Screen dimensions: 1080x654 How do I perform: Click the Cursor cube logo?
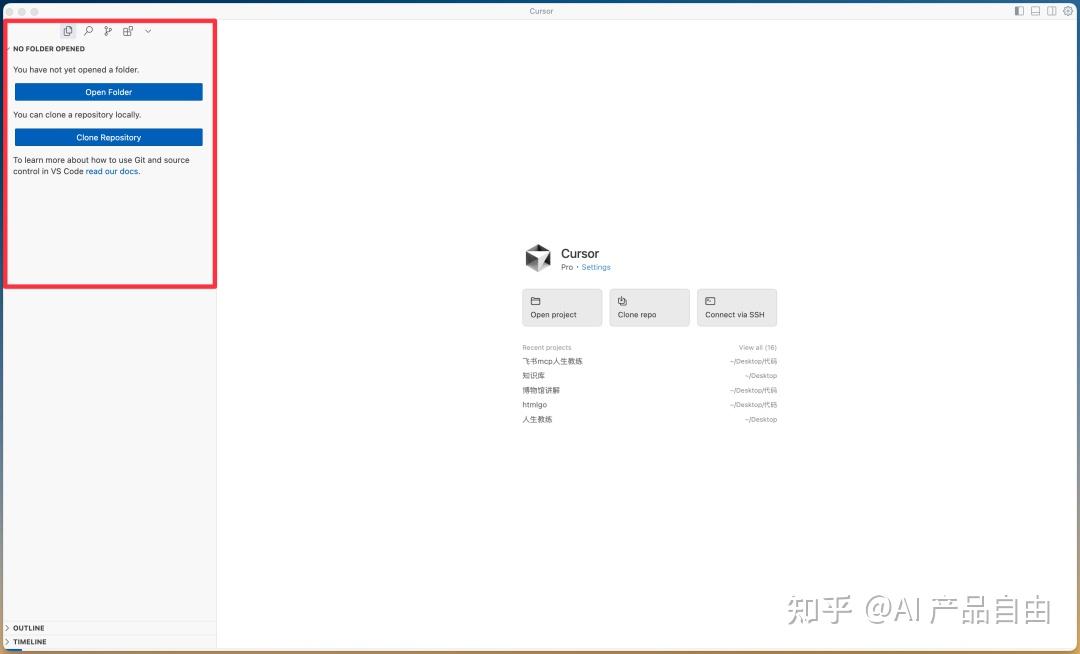tap(538, 258)
